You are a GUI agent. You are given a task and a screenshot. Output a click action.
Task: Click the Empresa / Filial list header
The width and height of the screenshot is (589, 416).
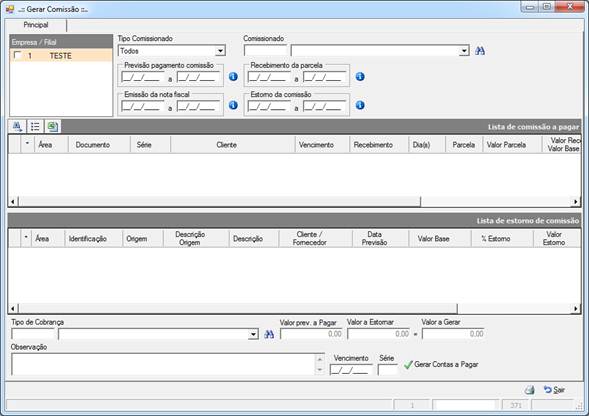[x=61, y=42]
